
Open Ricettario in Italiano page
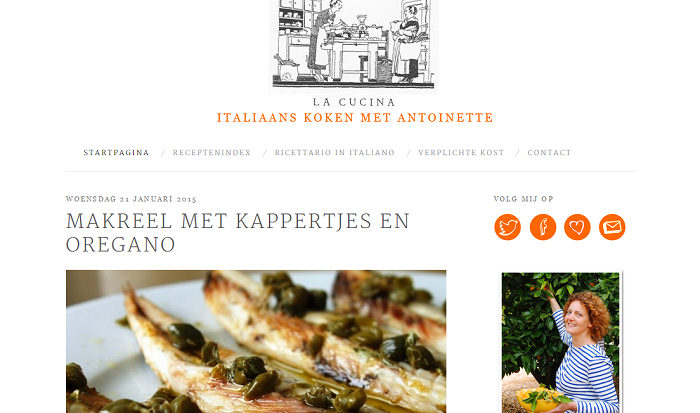pyautogui.click(x=334, y=153)
